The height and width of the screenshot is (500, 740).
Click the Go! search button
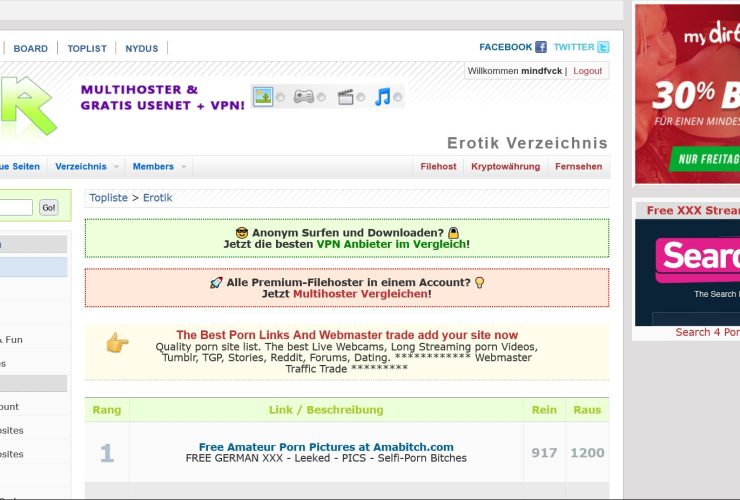49,208
